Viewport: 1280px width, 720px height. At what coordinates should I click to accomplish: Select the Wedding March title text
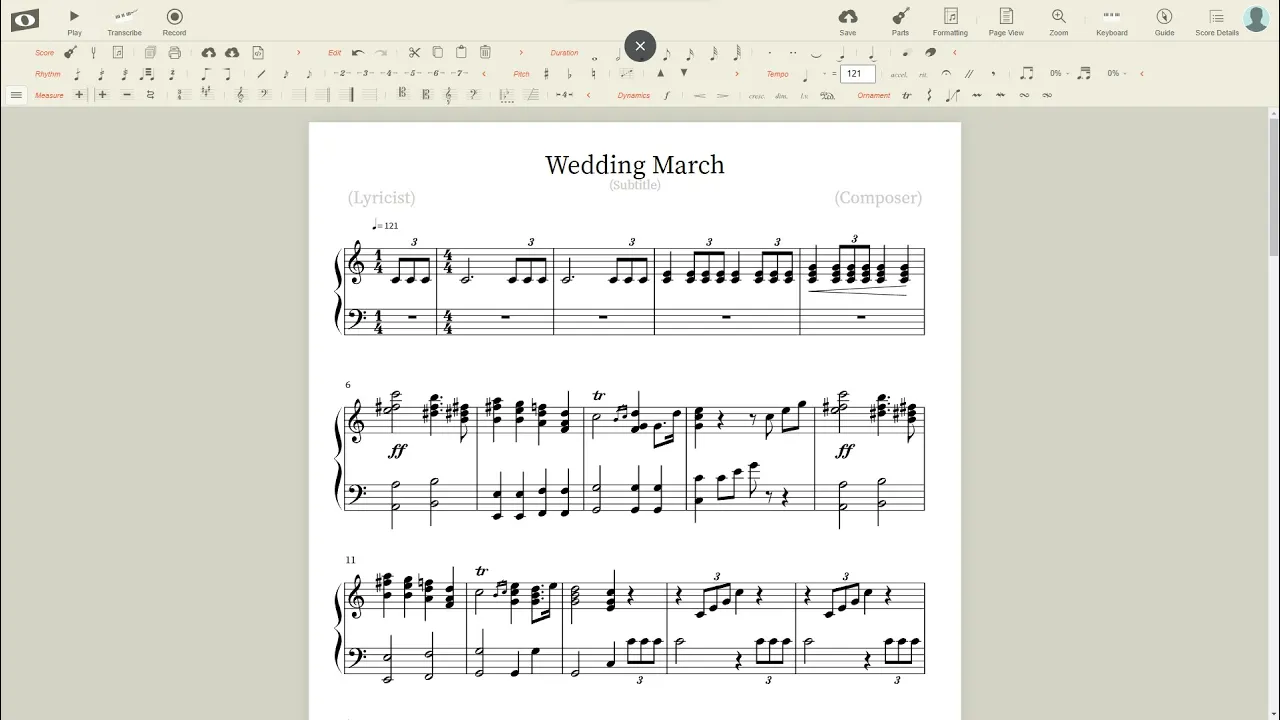click(x=635, y=165)
